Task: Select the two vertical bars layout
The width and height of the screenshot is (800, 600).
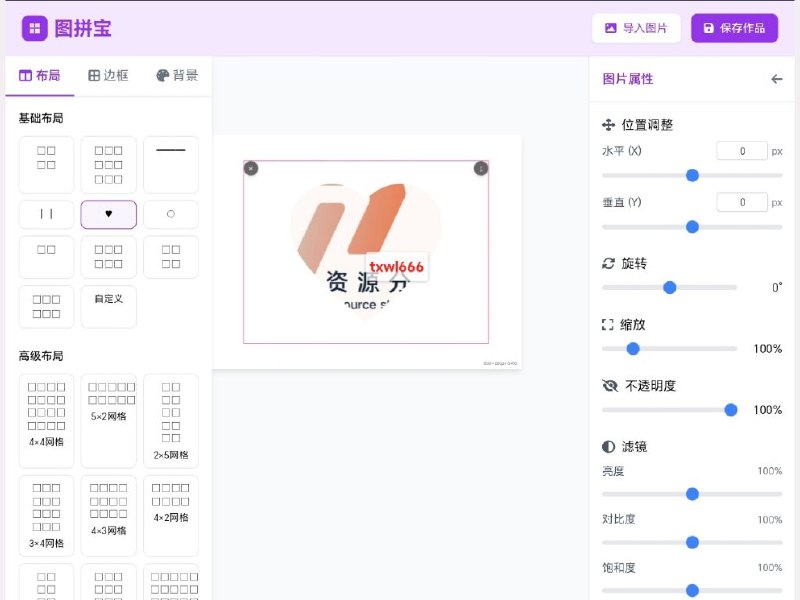Action: [x=46, y=214]
